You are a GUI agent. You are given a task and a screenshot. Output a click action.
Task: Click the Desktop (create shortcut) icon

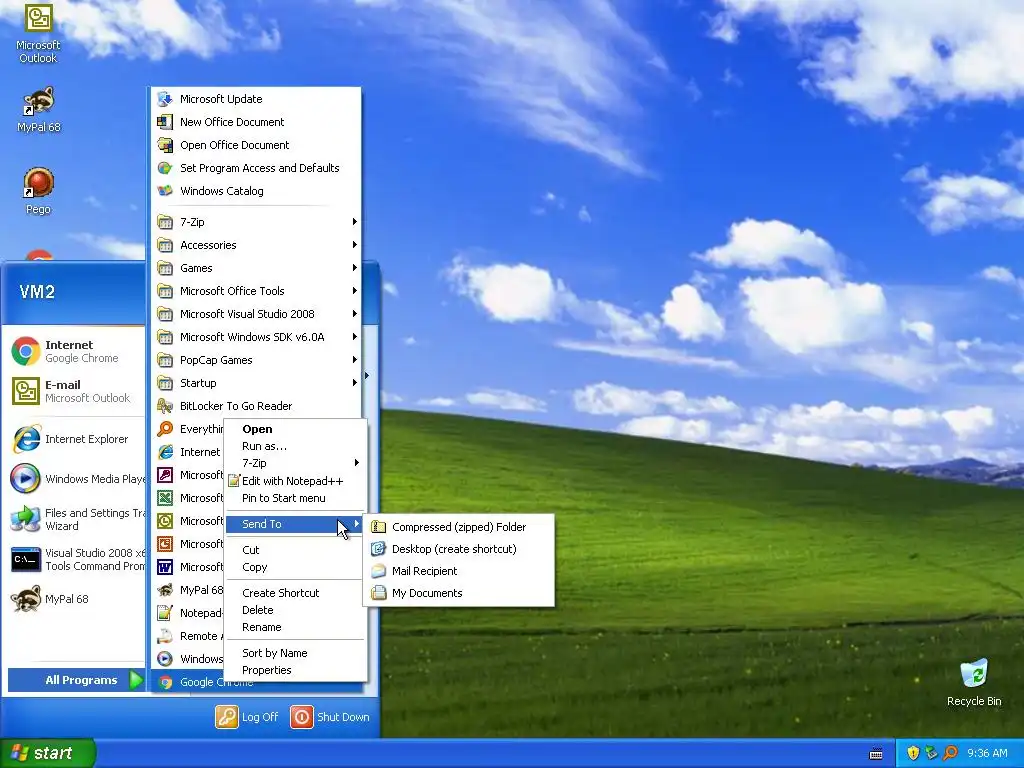tap(378, 549)
